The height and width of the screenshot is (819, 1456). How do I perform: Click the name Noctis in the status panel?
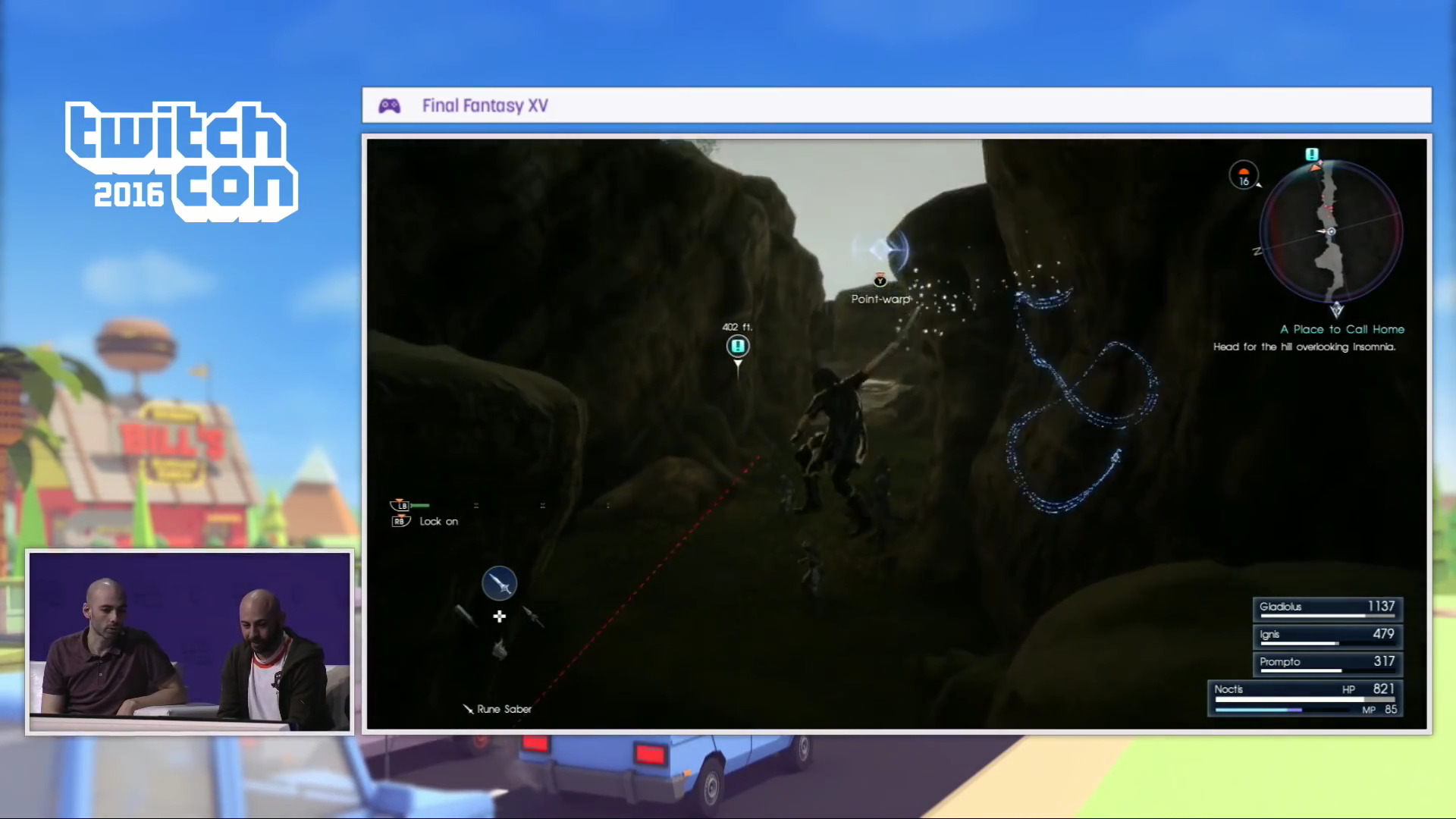point(1228,689)
